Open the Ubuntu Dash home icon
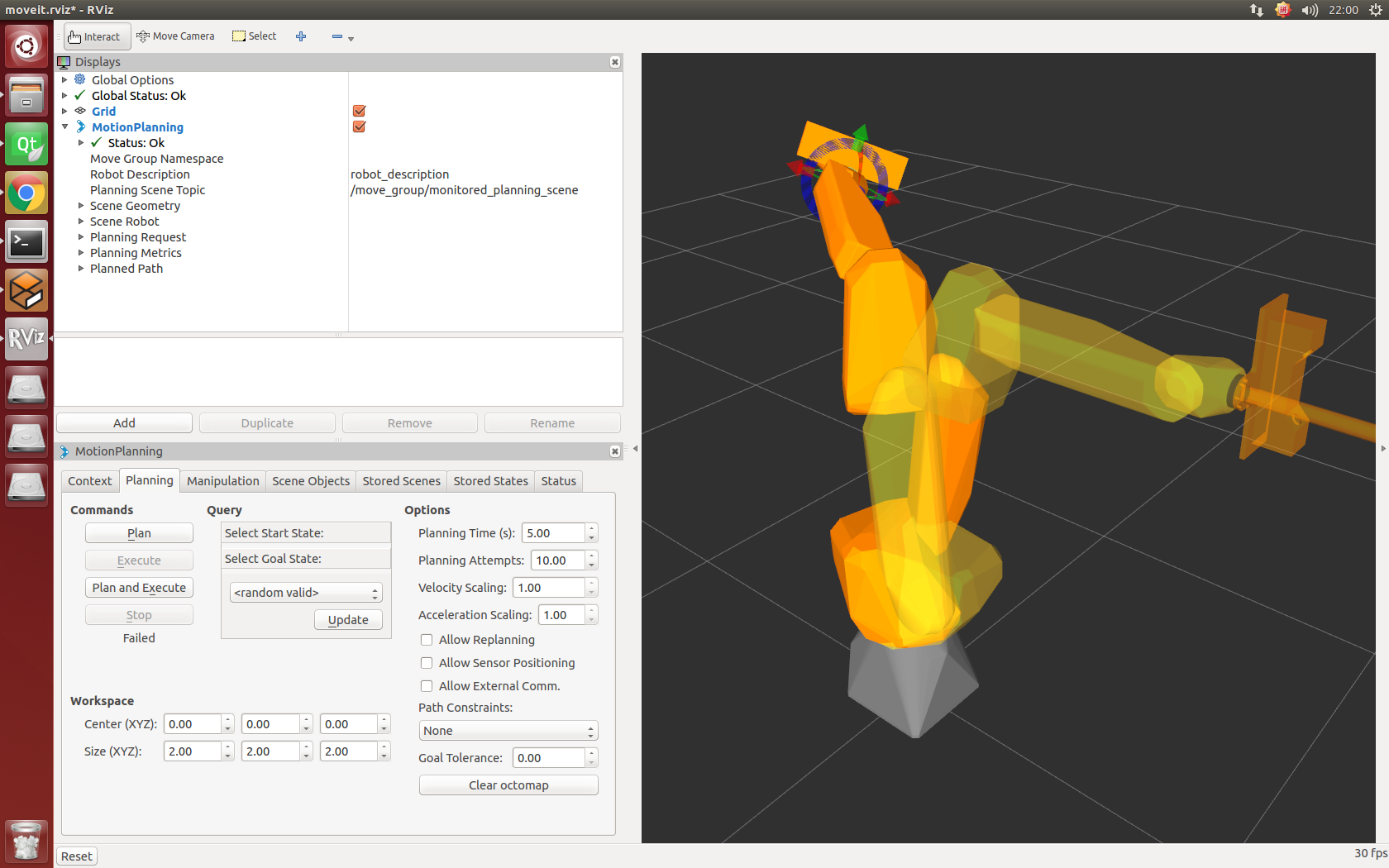The image size is (1389, 868). click(26, 46)
